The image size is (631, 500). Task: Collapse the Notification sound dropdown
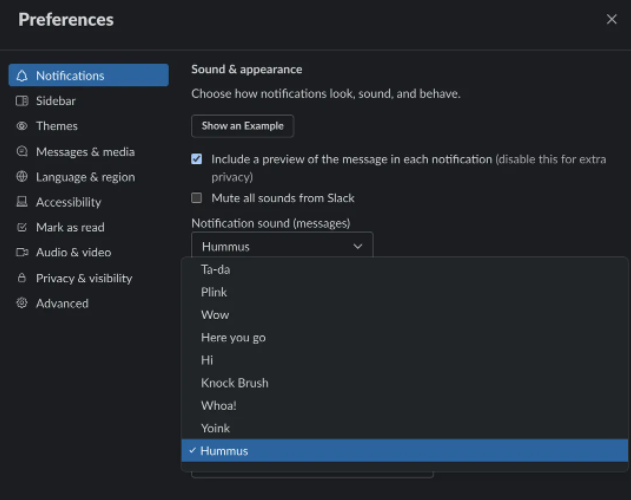point(281,246)
